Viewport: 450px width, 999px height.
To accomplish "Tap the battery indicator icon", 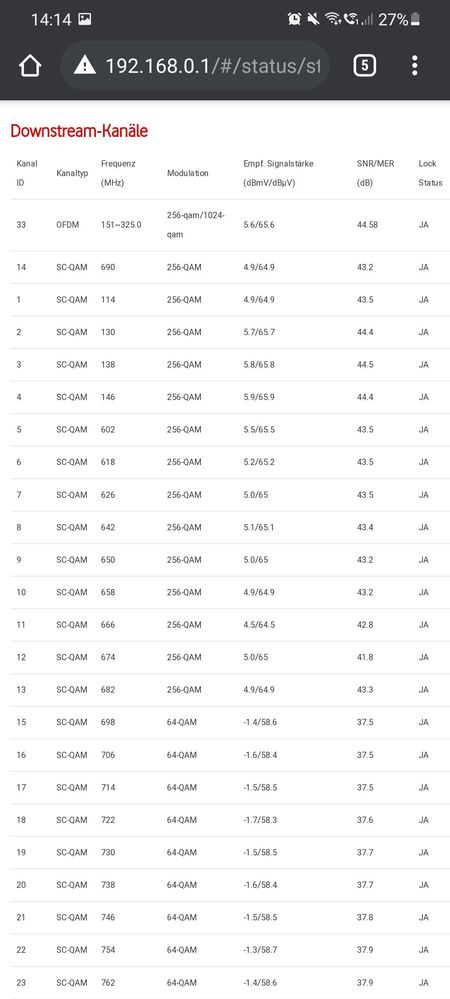I will click(x=416, y=19).
